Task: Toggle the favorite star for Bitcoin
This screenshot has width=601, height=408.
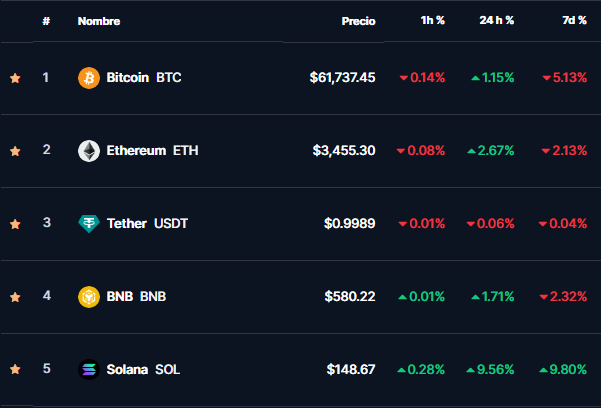Action: pyautogui.click(x=15, y=78)
